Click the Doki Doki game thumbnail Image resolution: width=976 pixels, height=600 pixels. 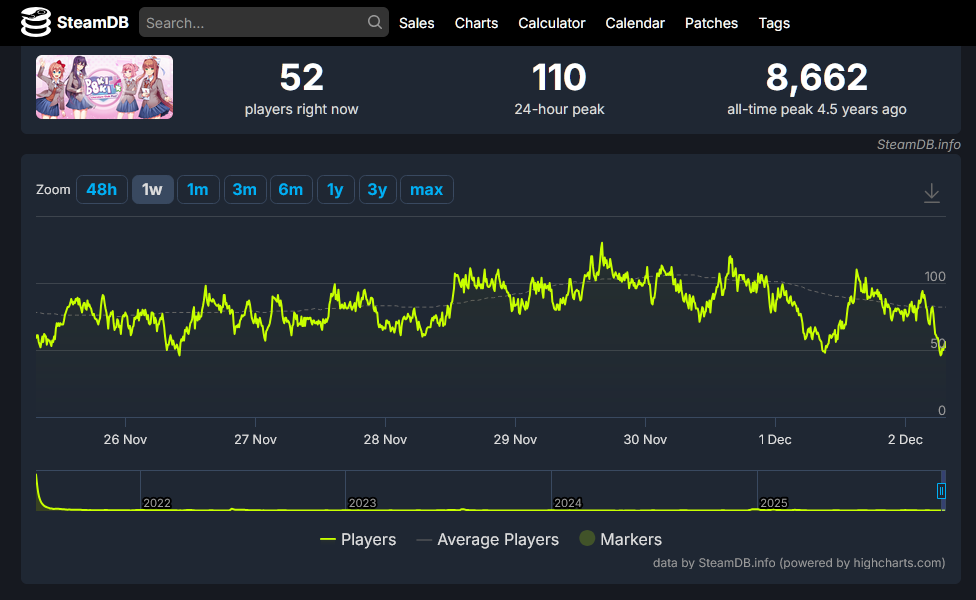[105, 87]
